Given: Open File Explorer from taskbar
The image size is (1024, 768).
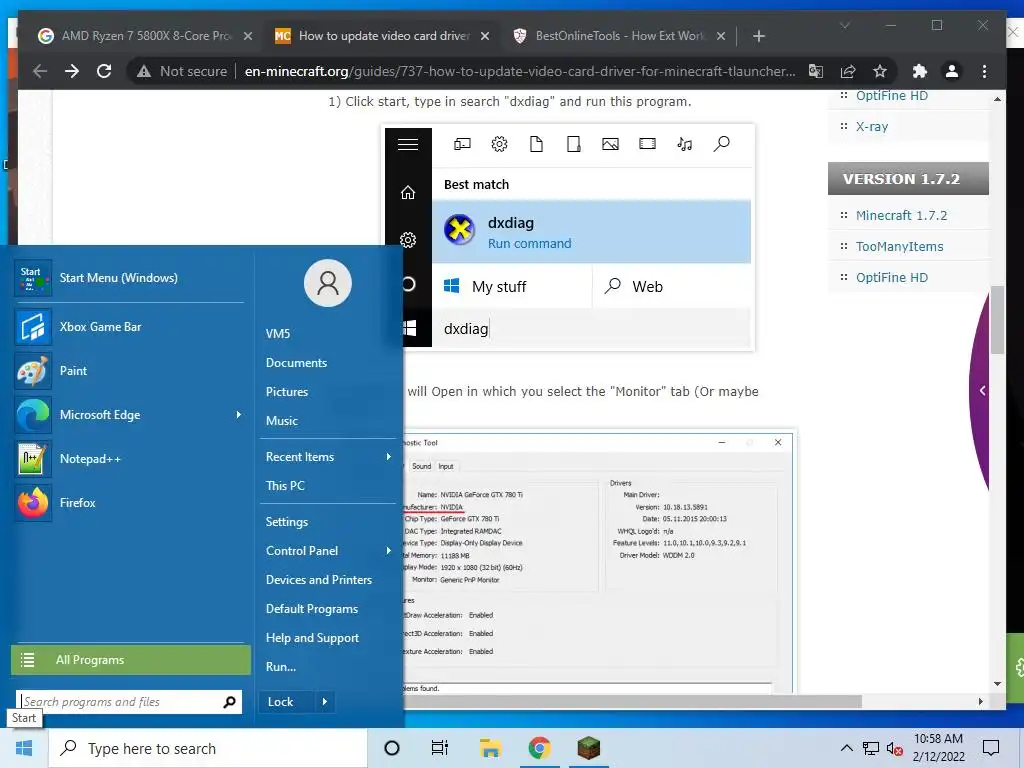Looking at the screenshot, I should click(490, 748).
